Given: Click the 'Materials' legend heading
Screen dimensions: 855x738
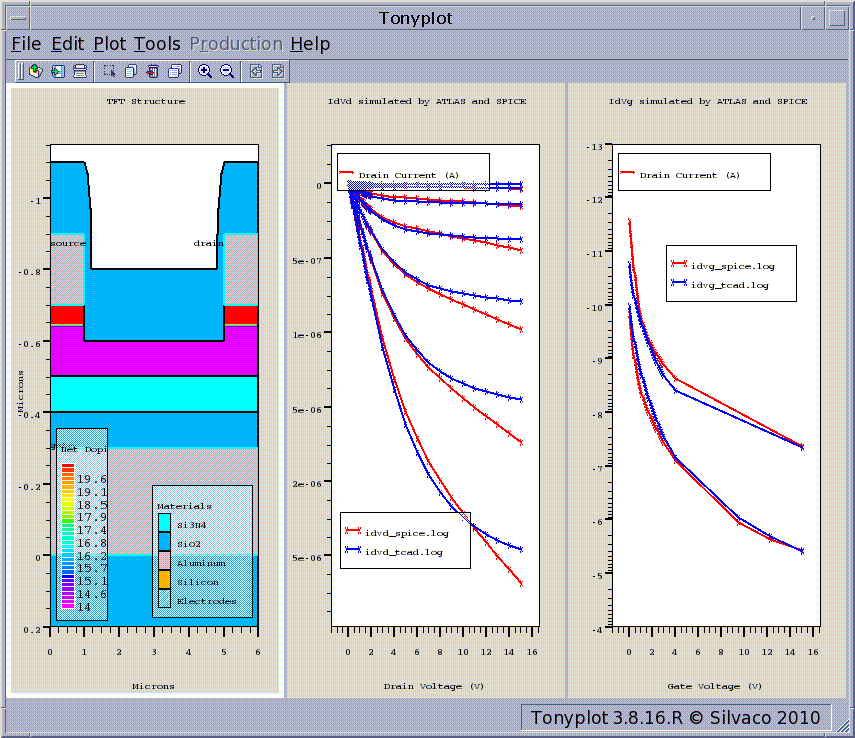Looking at the screenshot, I should [x=184, y=506].
